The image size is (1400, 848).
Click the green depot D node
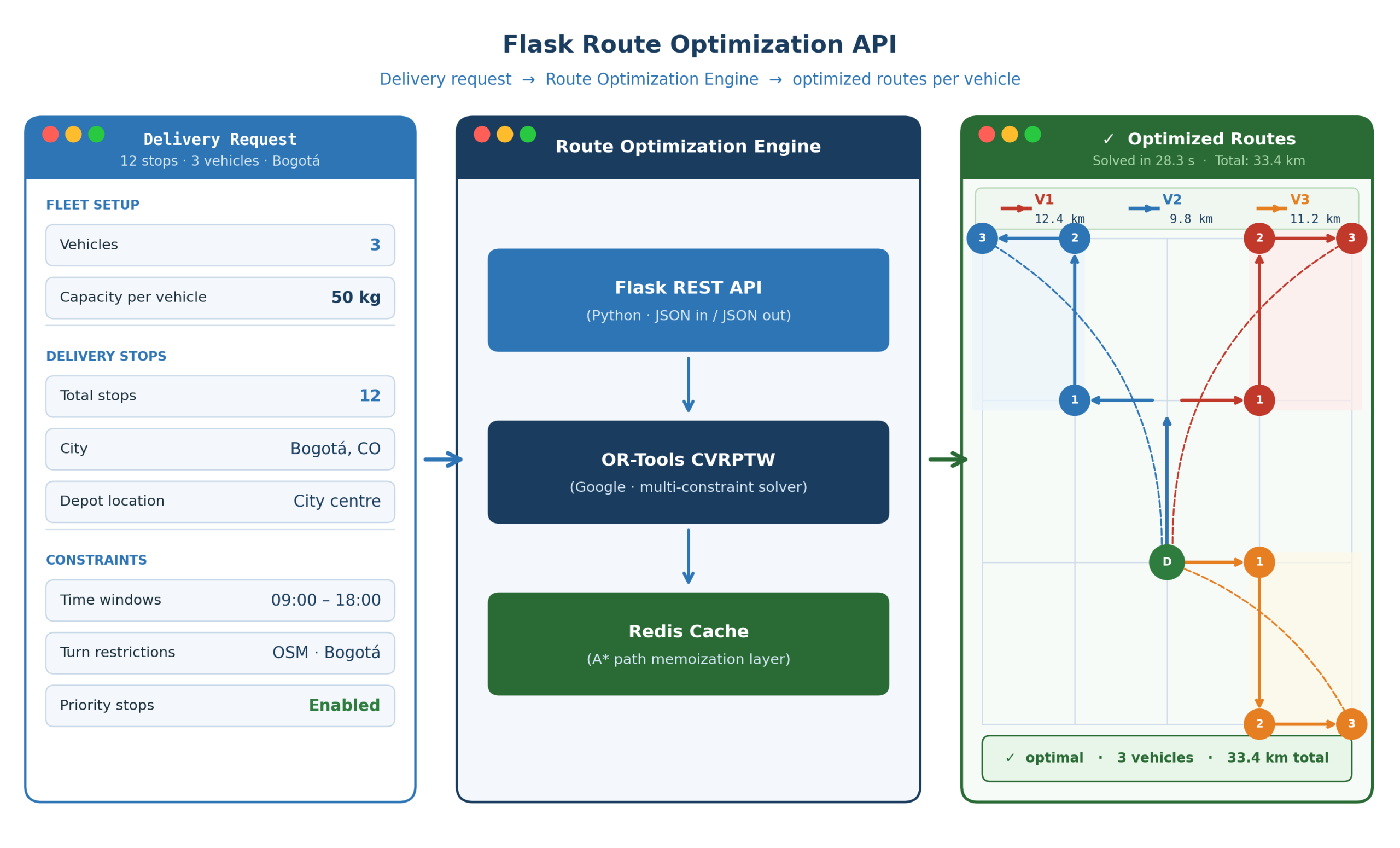[x=1167, y=562]
